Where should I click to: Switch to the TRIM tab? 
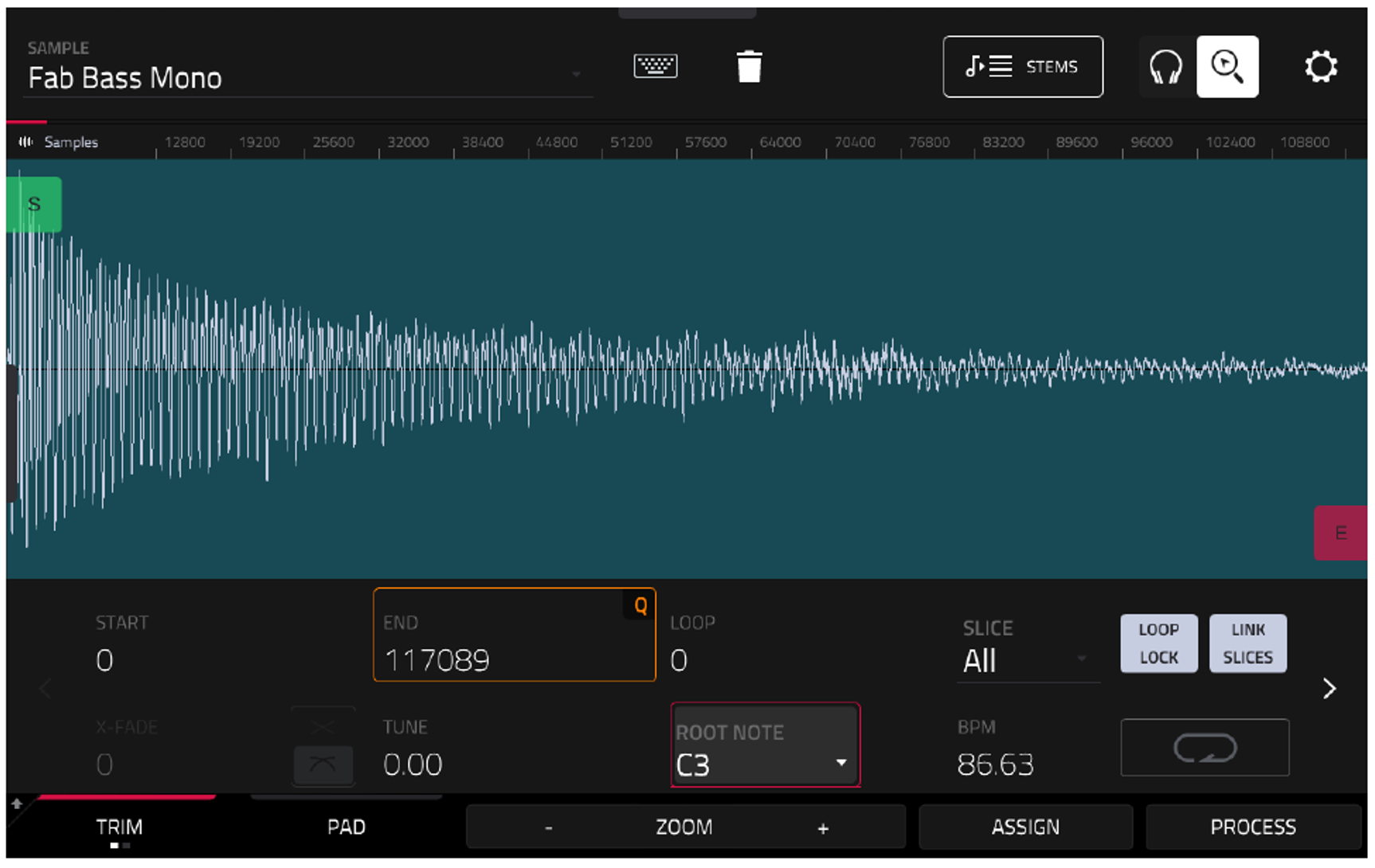[x=119, y=827]
